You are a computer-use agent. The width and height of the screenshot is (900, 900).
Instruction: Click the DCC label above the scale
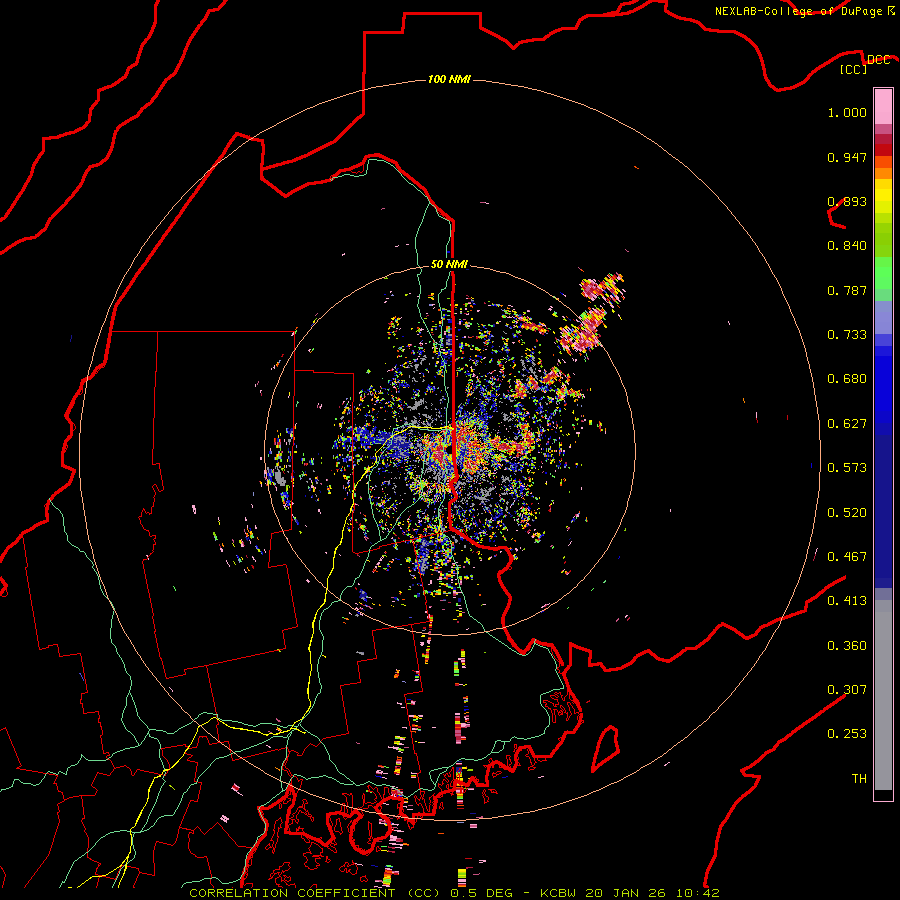[878, 60]
